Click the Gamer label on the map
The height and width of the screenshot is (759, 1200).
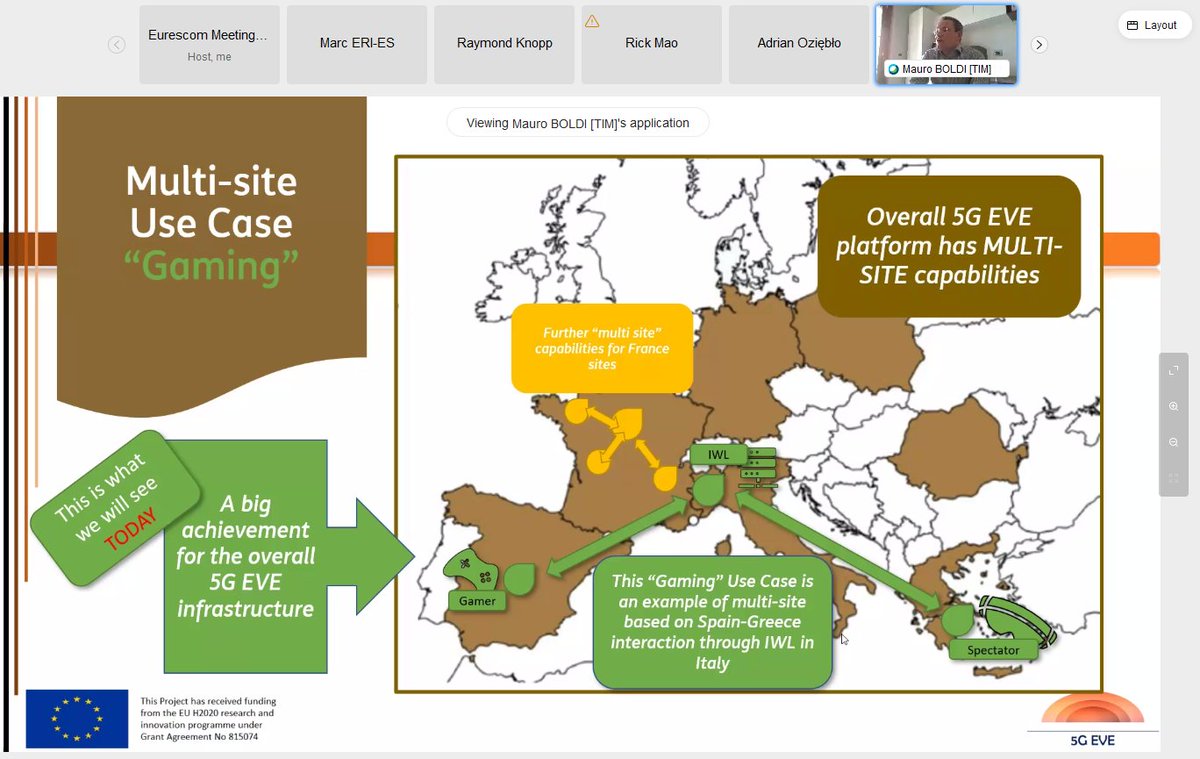tap(477, 601)
